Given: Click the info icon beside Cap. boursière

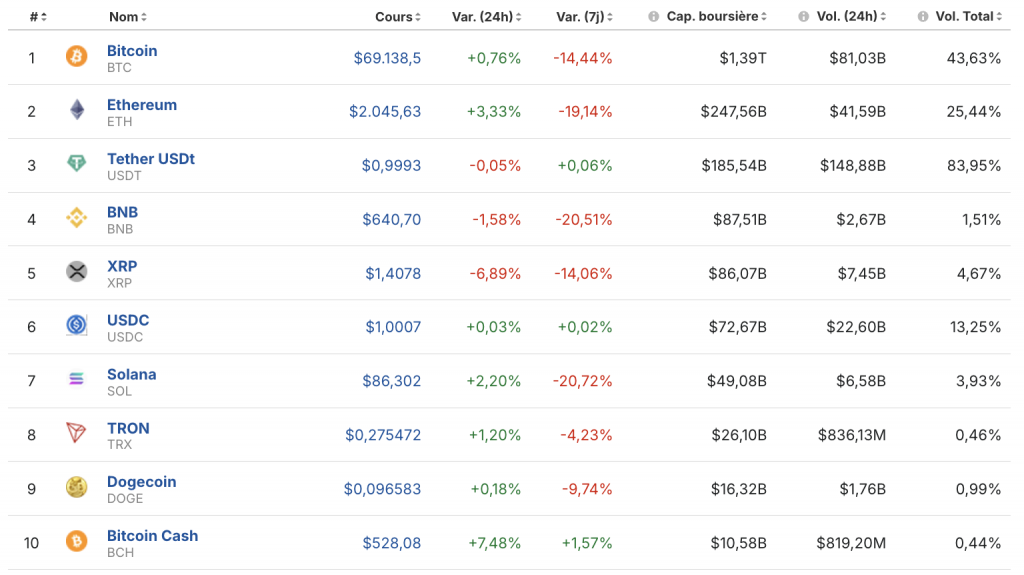Looking at the screenshot, I should pos(654,17).
